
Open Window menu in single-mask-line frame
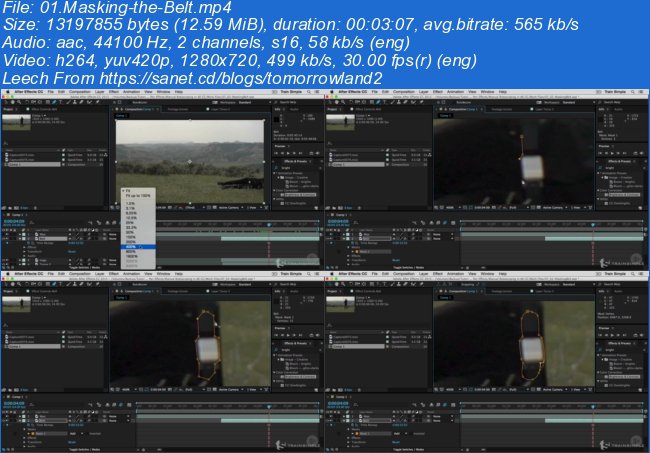pyautogui.click(x=487, y=92)
